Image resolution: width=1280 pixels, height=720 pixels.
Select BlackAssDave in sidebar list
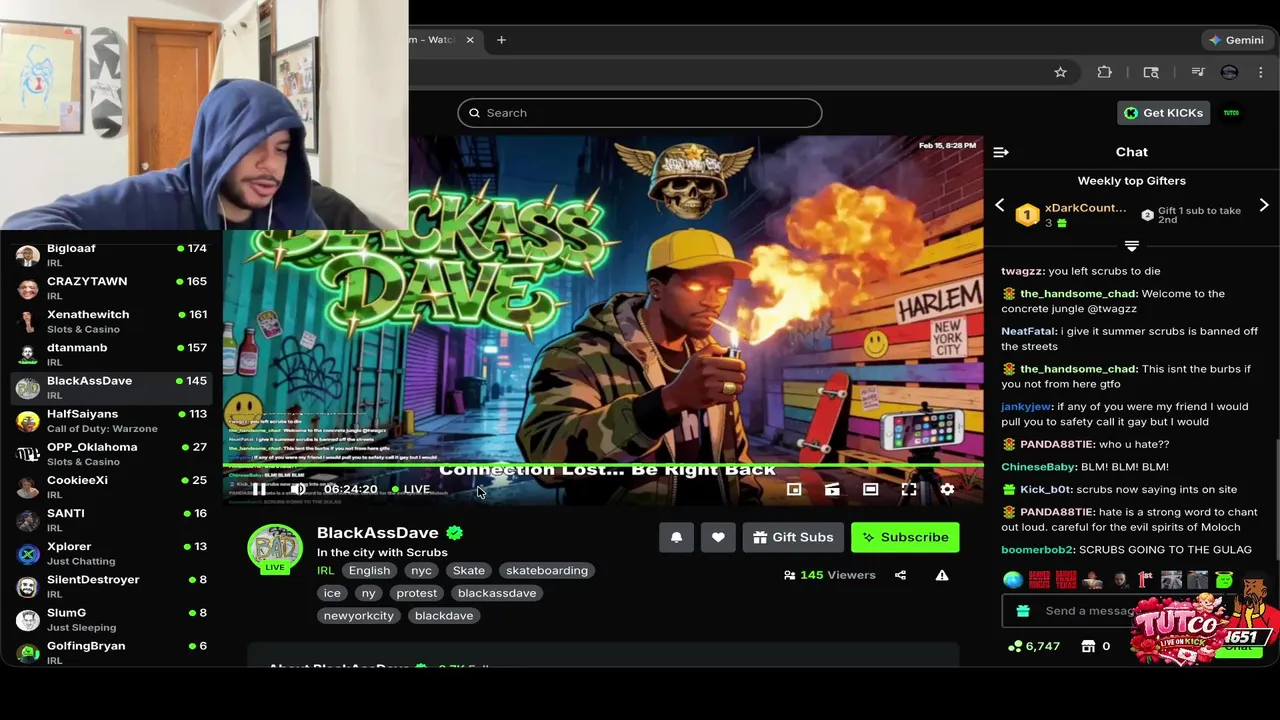(111, 387)
